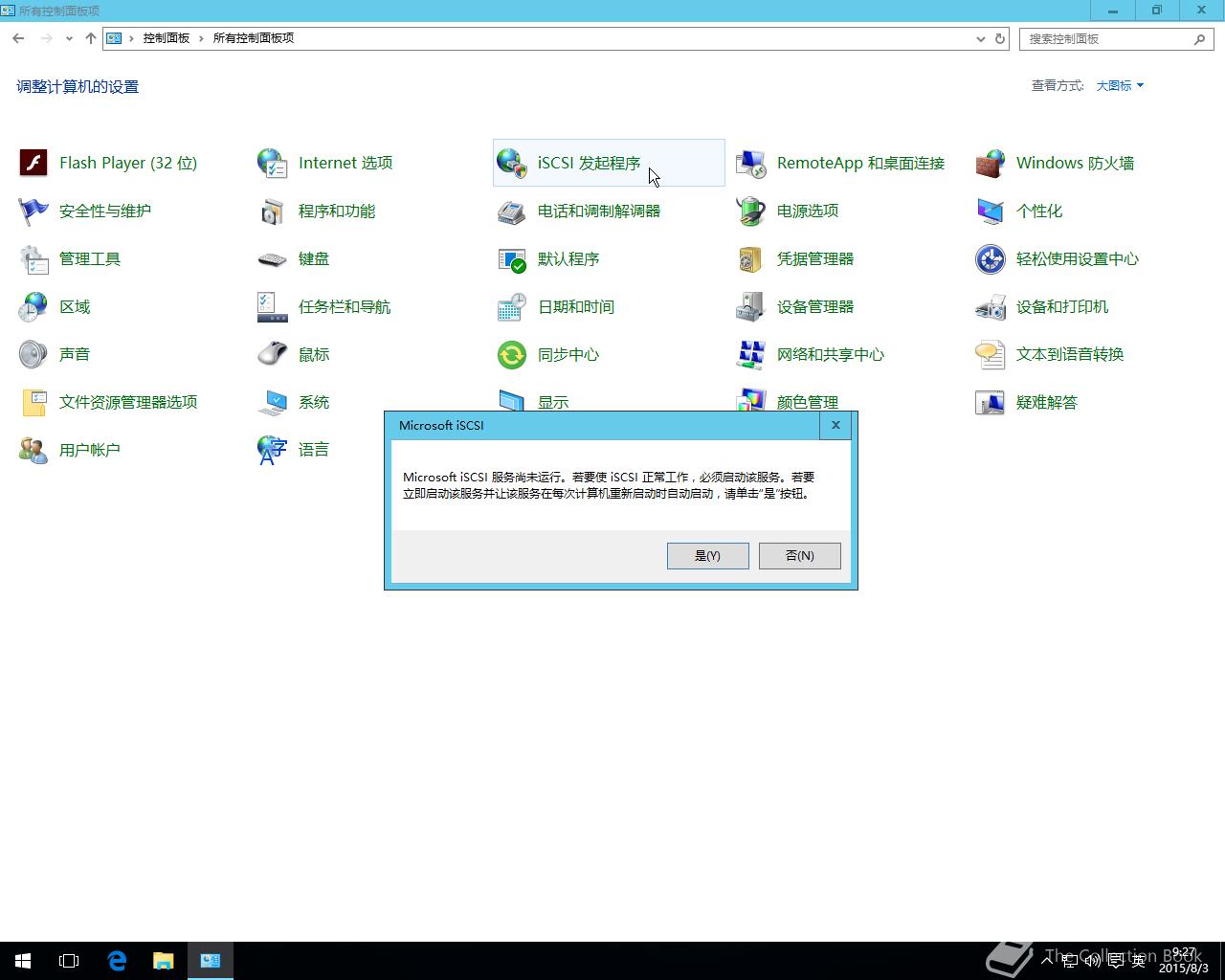Open the 系统 icon
Screen dimensions: 1225x980
(273, 402)
